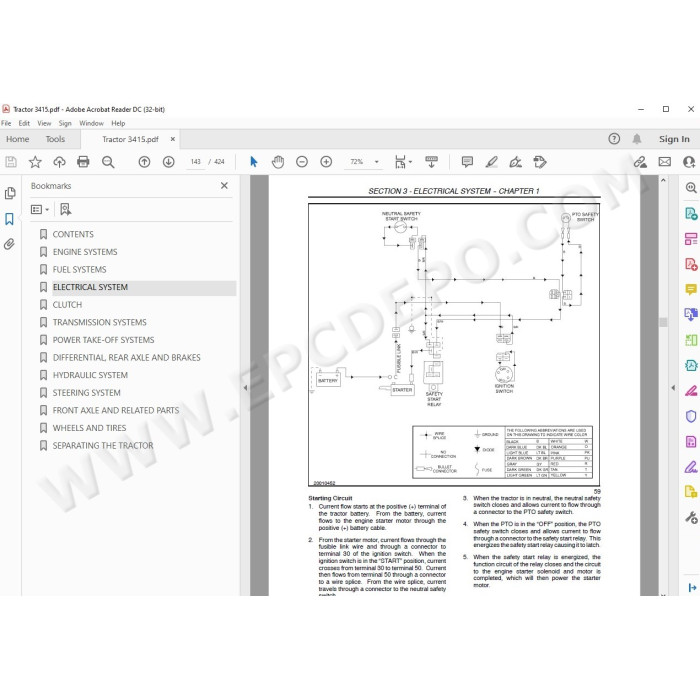Image resolution: width=700 pixels, height=700 pixels.
Task: Jump to the TRANSMISSION SYSTEMS bookmark
Action: pos(100,322)
